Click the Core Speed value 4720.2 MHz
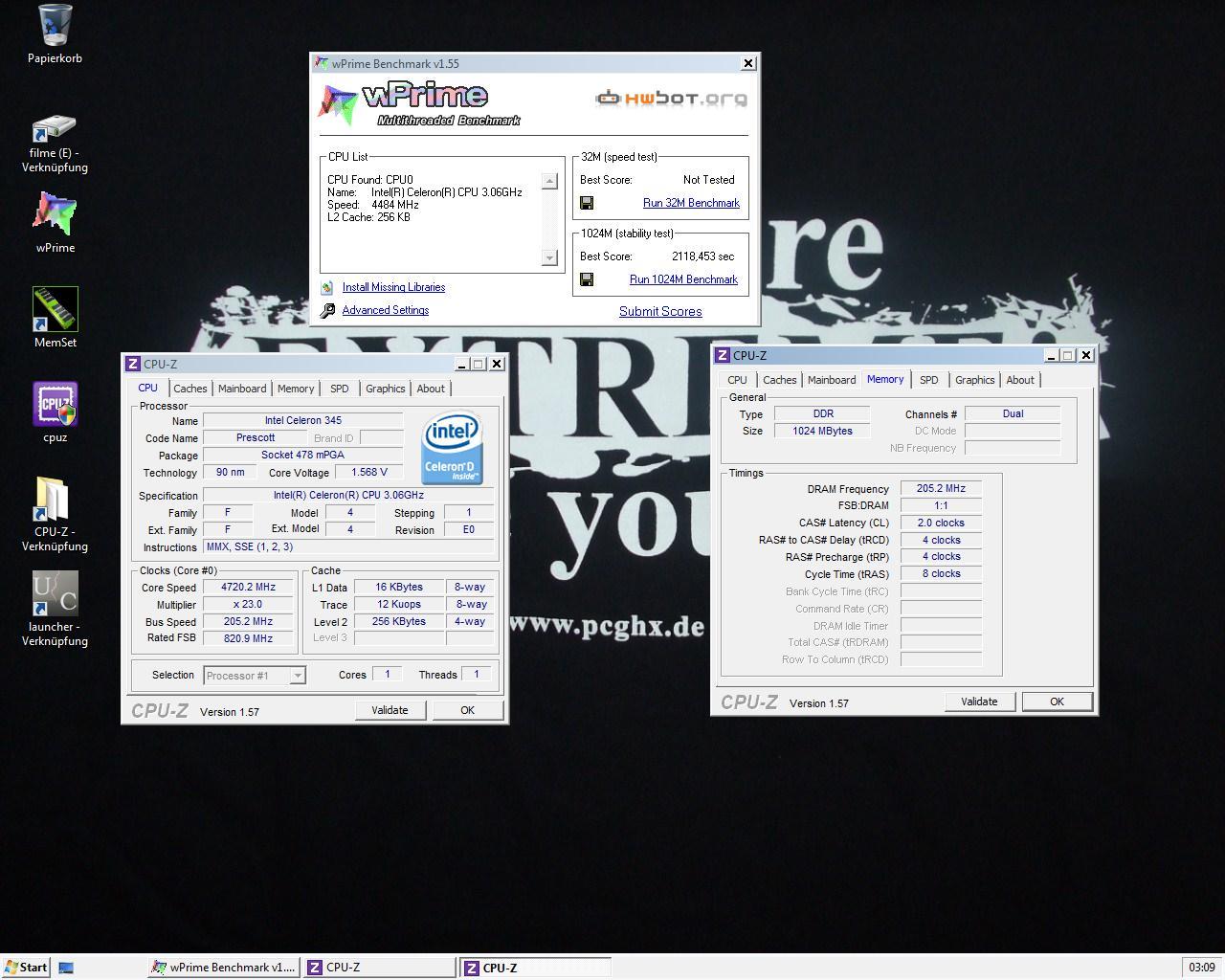The height and width of the screenshot is (980, 1225). 249,587
